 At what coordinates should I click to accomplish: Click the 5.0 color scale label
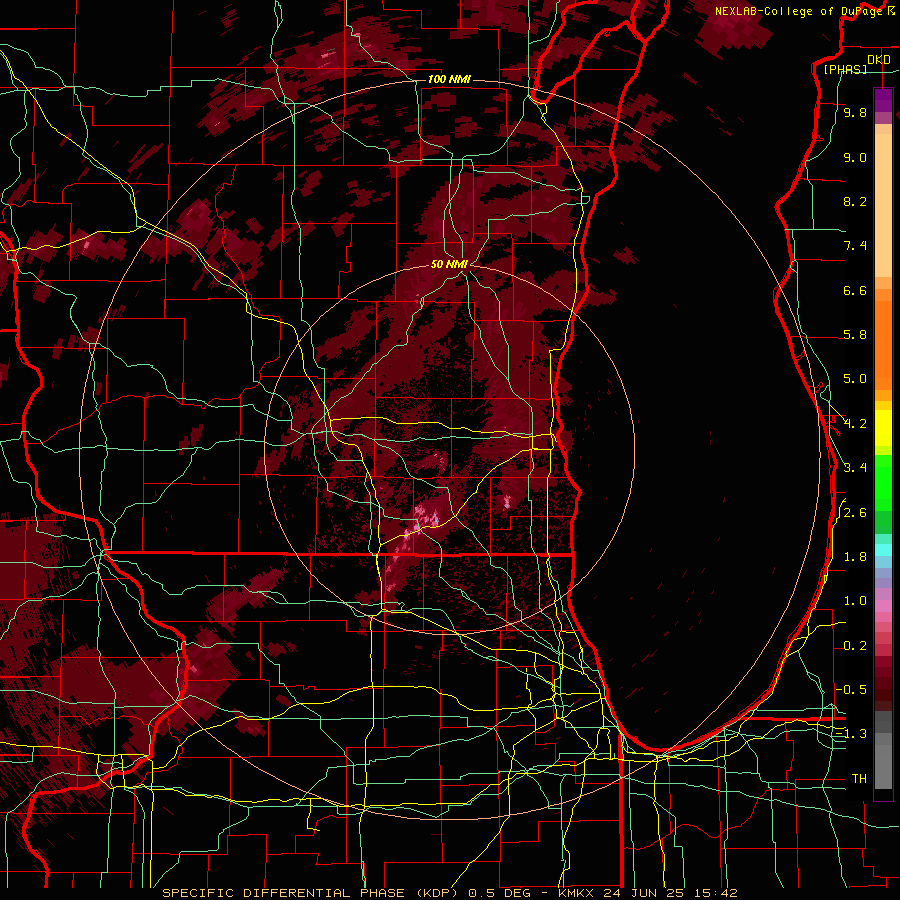(855, 379)
